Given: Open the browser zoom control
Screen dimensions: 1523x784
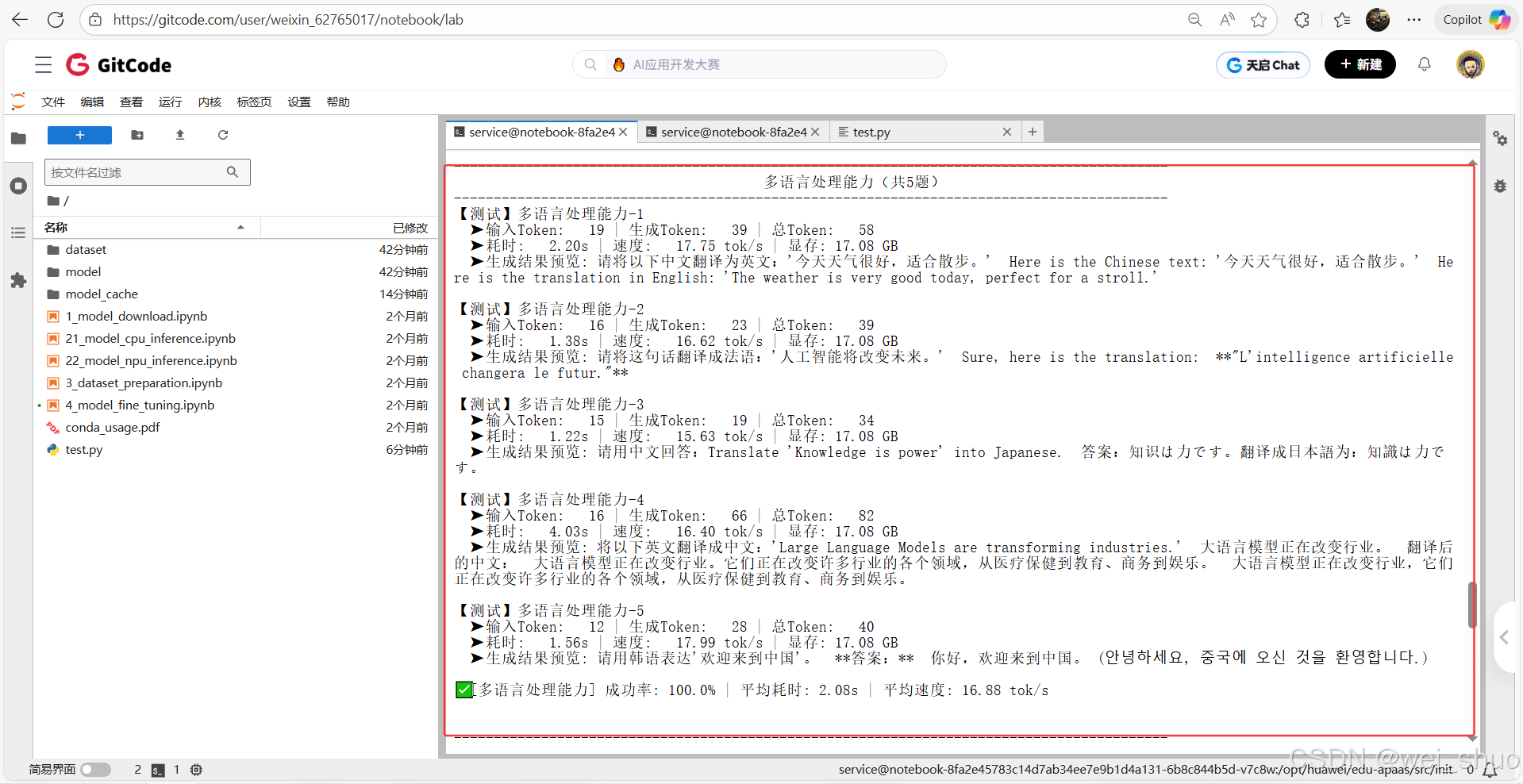Looking at the screenshot, I should [x=1194, y=20].
